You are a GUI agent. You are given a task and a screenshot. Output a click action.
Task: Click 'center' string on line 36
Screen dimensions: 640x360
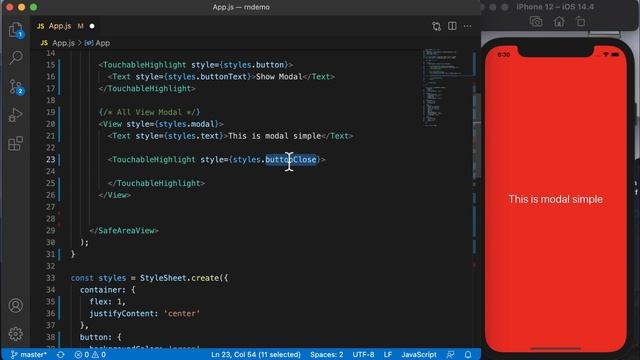(182, 313)
